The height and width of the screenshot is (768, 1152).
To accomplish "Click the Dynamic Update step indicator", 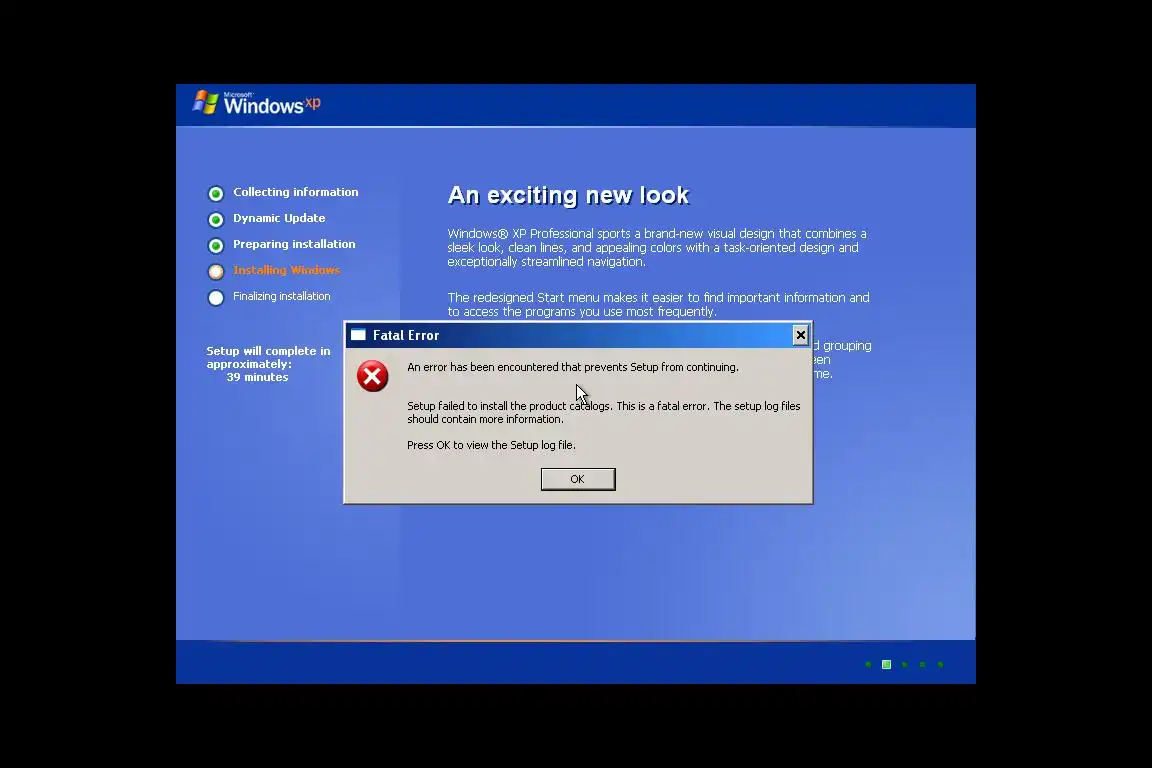I will pos(216,220).
